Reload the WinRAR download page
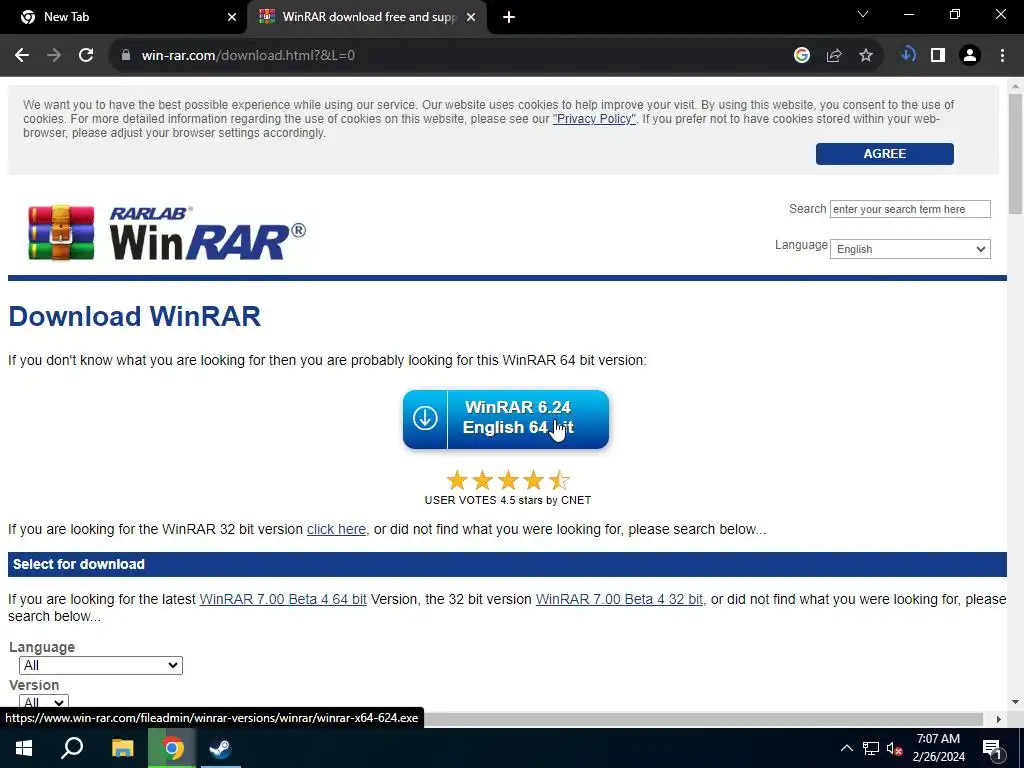The height and width of the screenshot is (768, 1024). (x=86, y=56)
